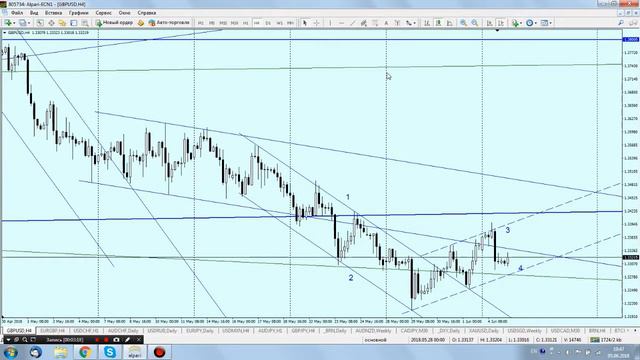Select the equidistant channel tool
The height and width of the screenshot is (360, 640).
point(364,23)
